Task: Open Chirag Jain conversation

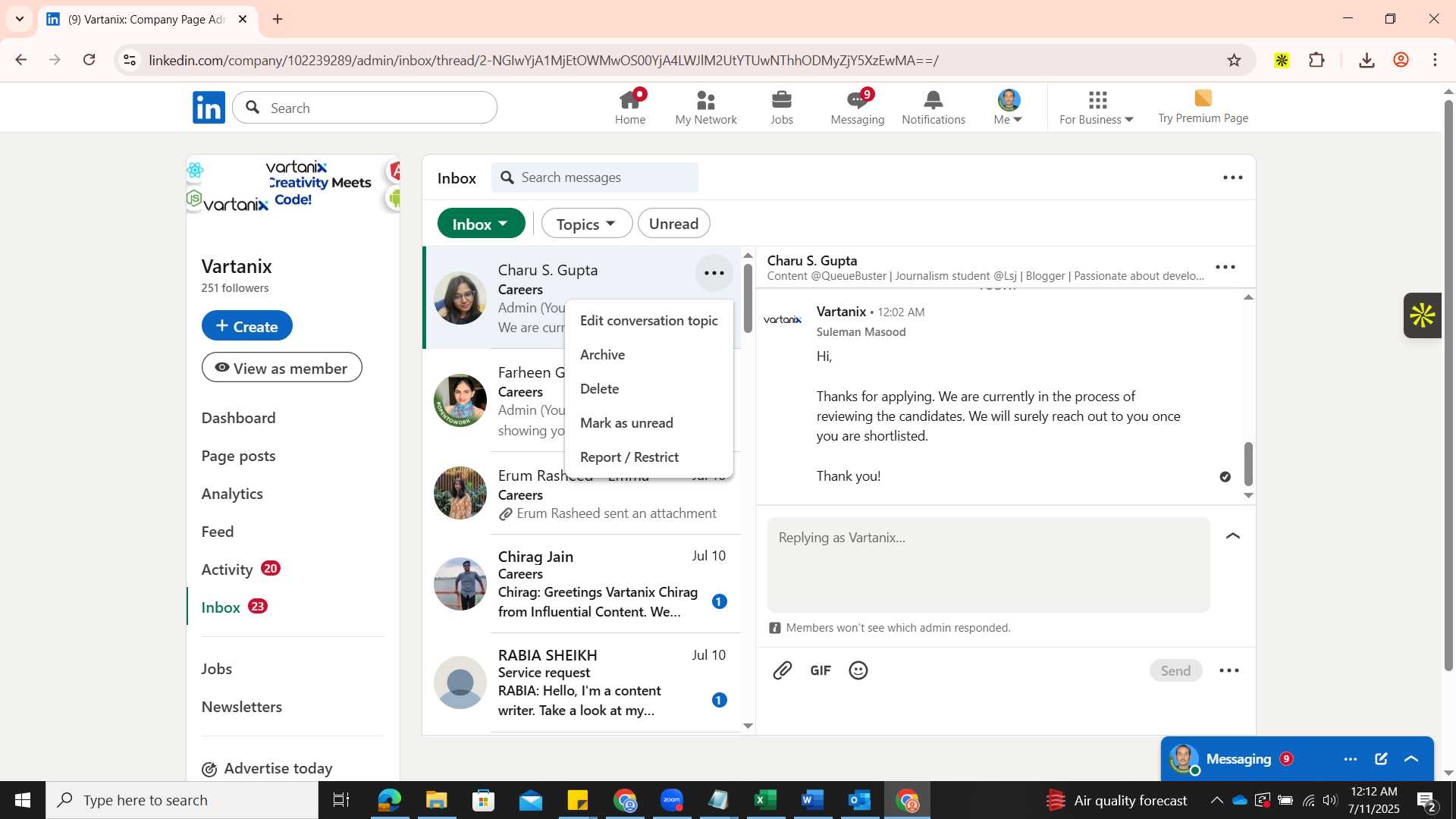Action: coord(582,584)
